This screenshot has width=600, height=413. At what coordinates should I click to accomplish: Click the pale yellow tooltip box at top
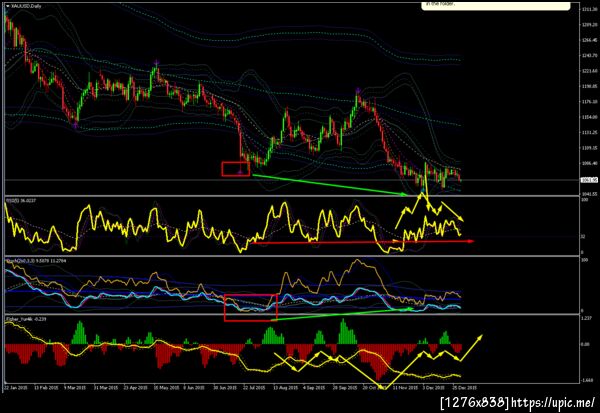(496, 6)
